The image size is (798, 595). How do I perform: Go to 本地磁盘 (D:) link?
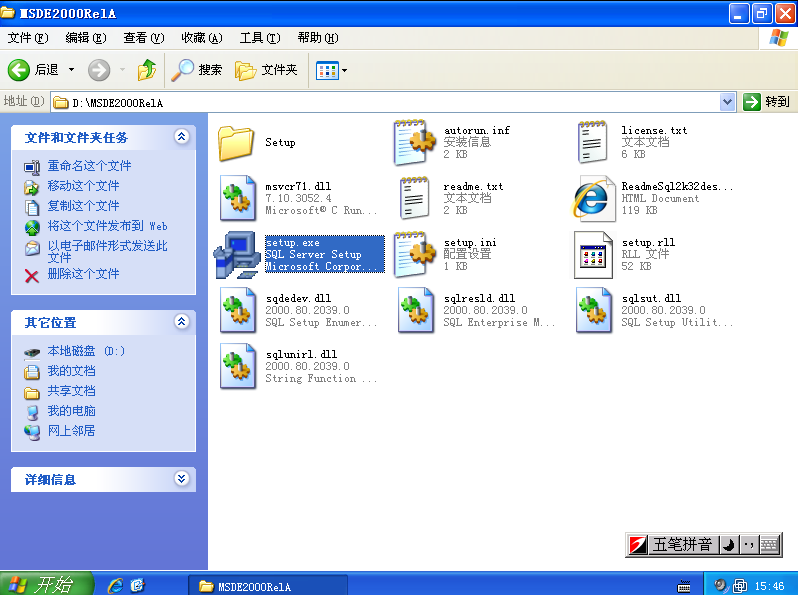tap(86, 351)
